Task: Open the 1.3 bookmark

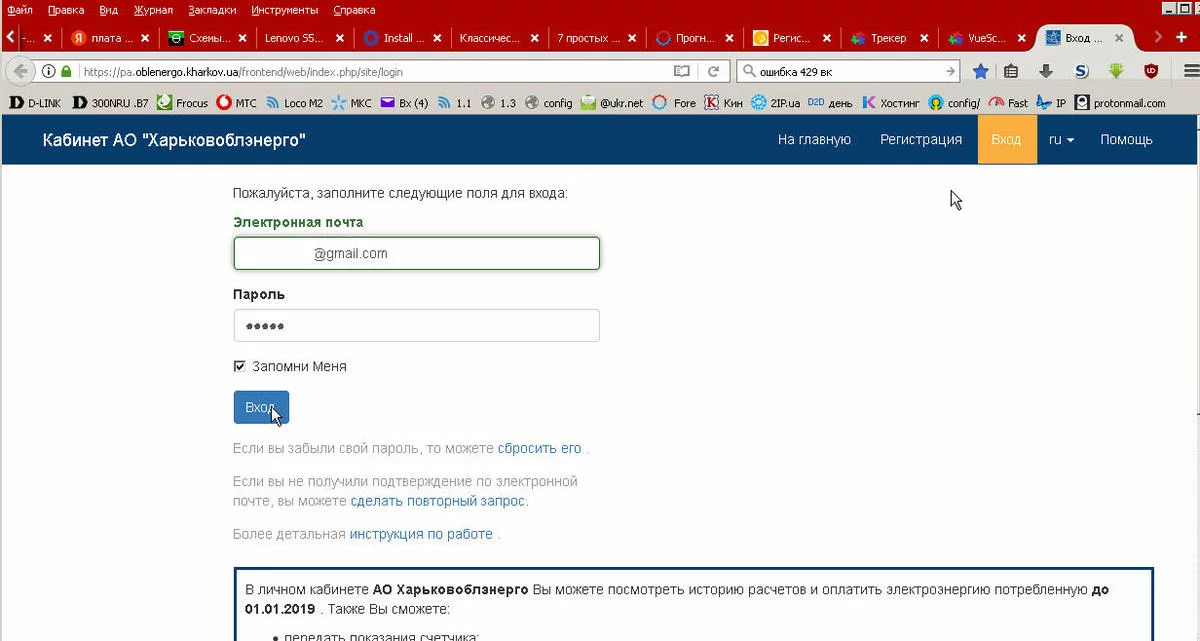Action: 498,102
